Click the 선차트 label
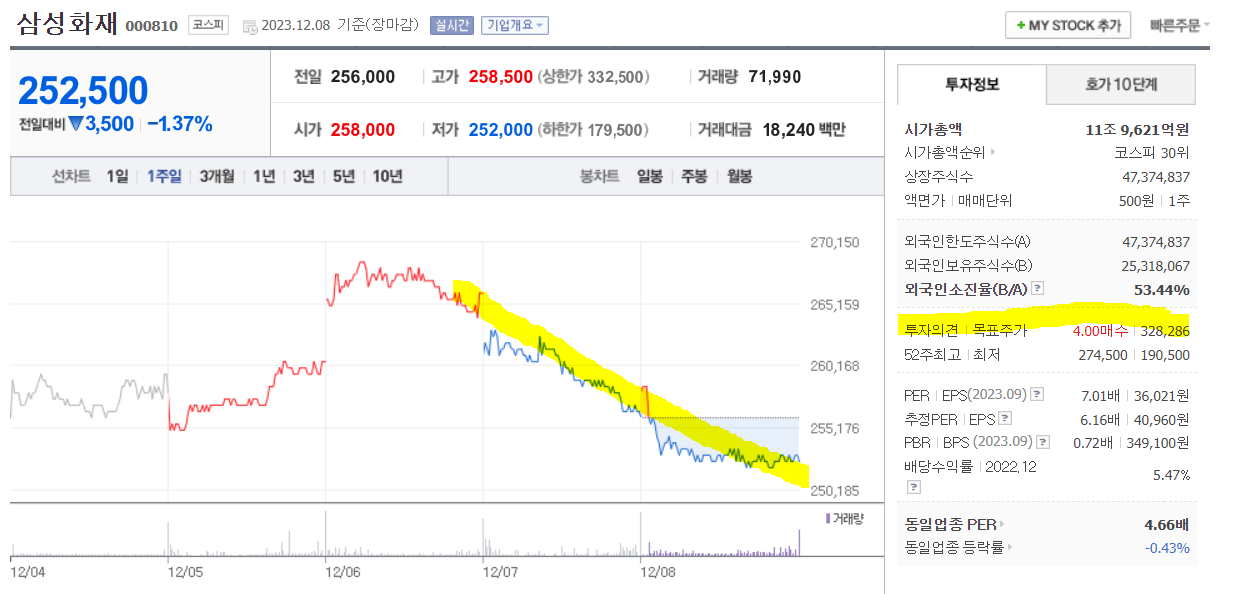The height and width of the screenshot is (594, 1238). coord(71,177)
